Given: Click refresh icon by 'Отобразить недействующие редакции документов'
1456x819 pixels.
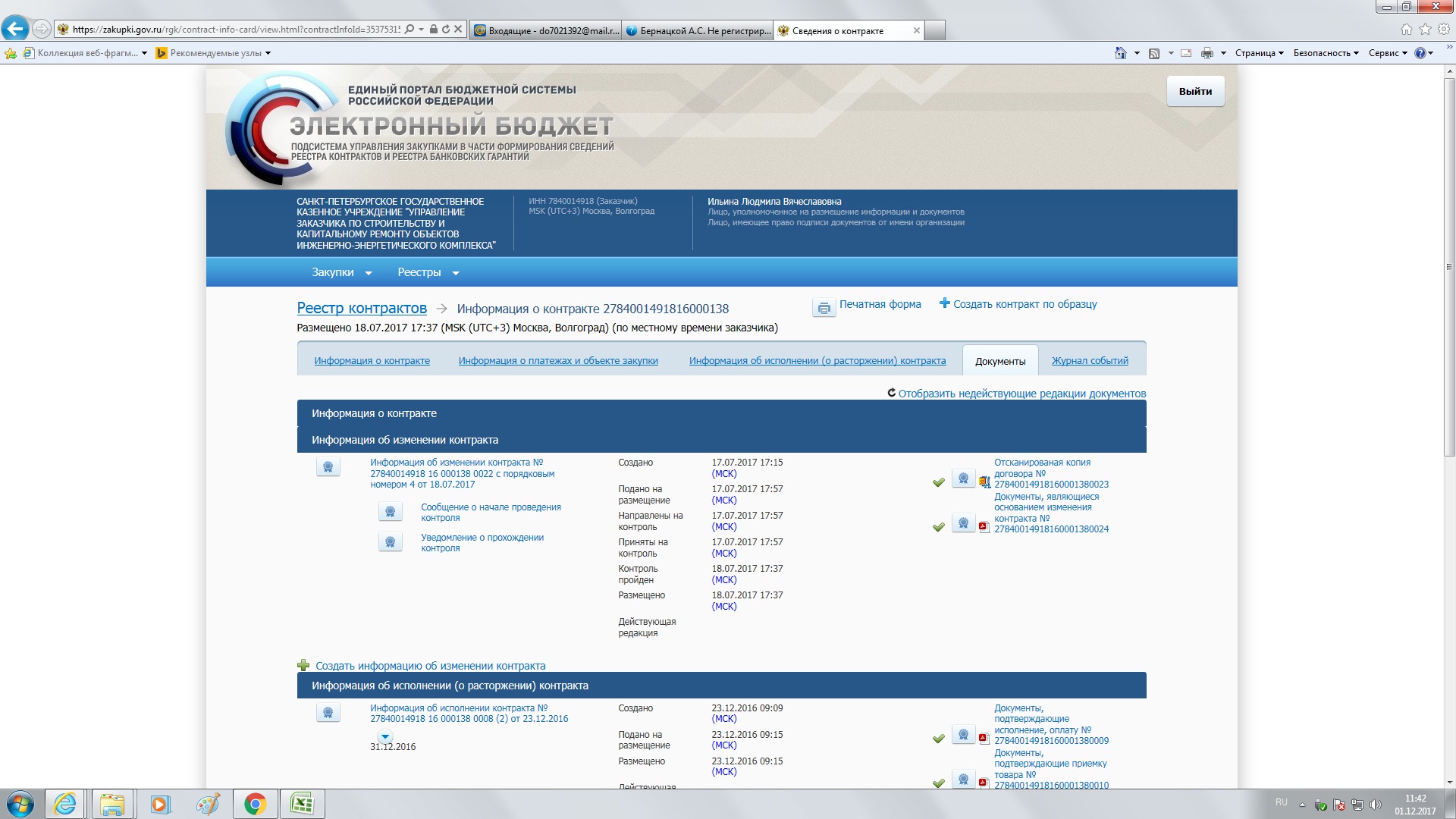Looking at the screenshot, I should coord(892,393).
